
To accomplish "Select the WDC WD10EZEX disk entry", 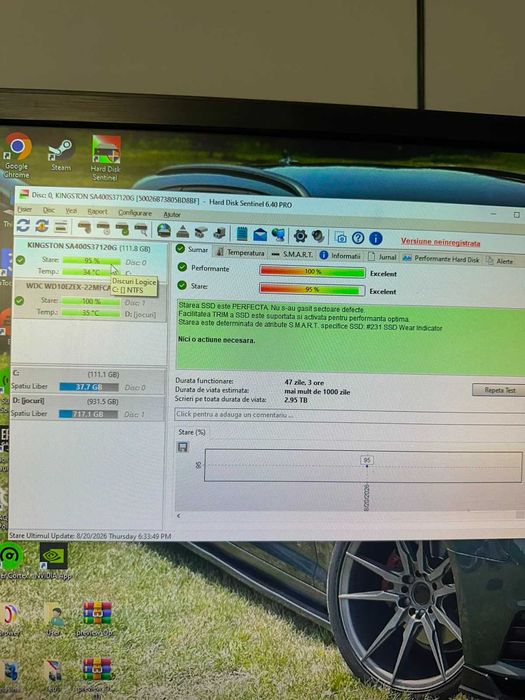I will 90,300.
